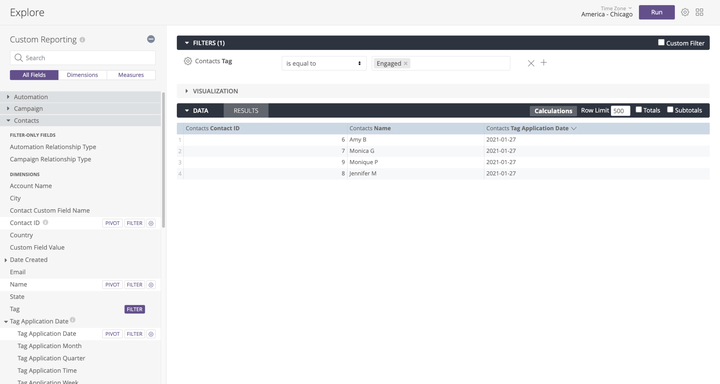The image size is (720, 384).
Task: Open the grid apps icon near Run
Action: pyautogui.click(x=699, y=12)
